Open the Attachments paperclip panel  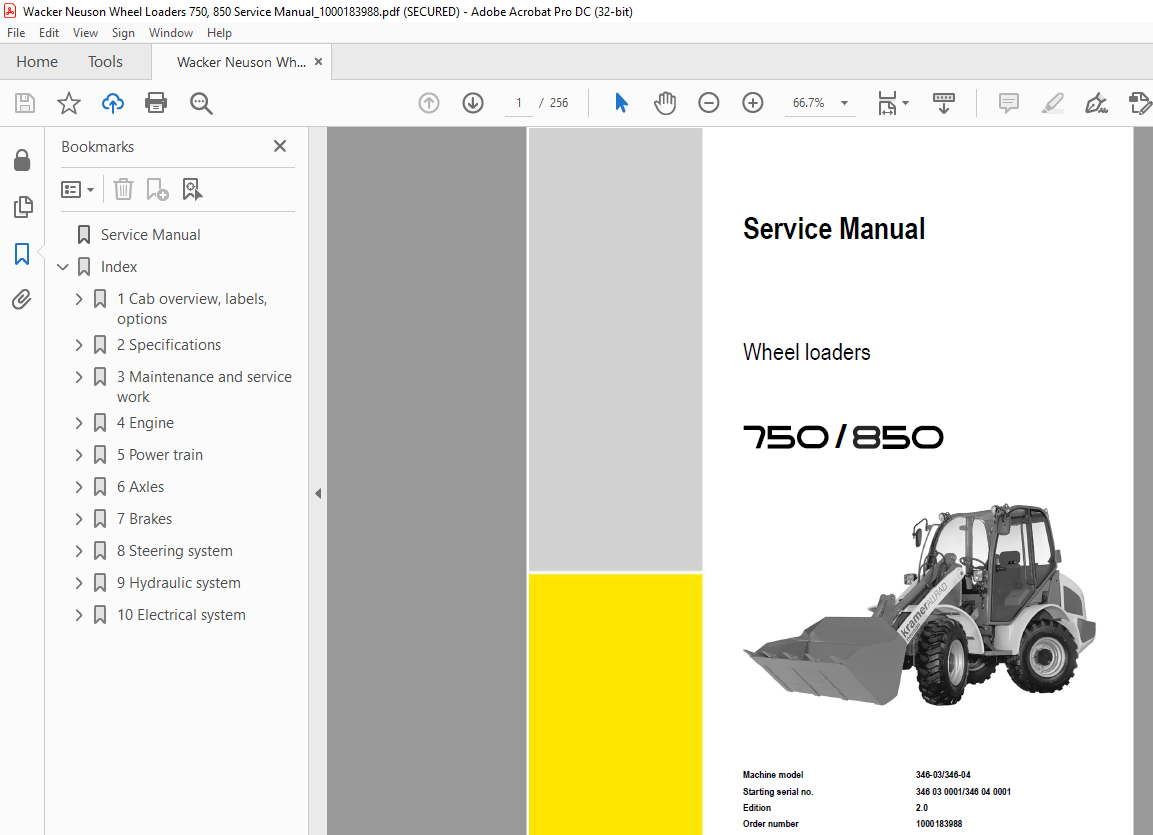click(x=21, y=300)
